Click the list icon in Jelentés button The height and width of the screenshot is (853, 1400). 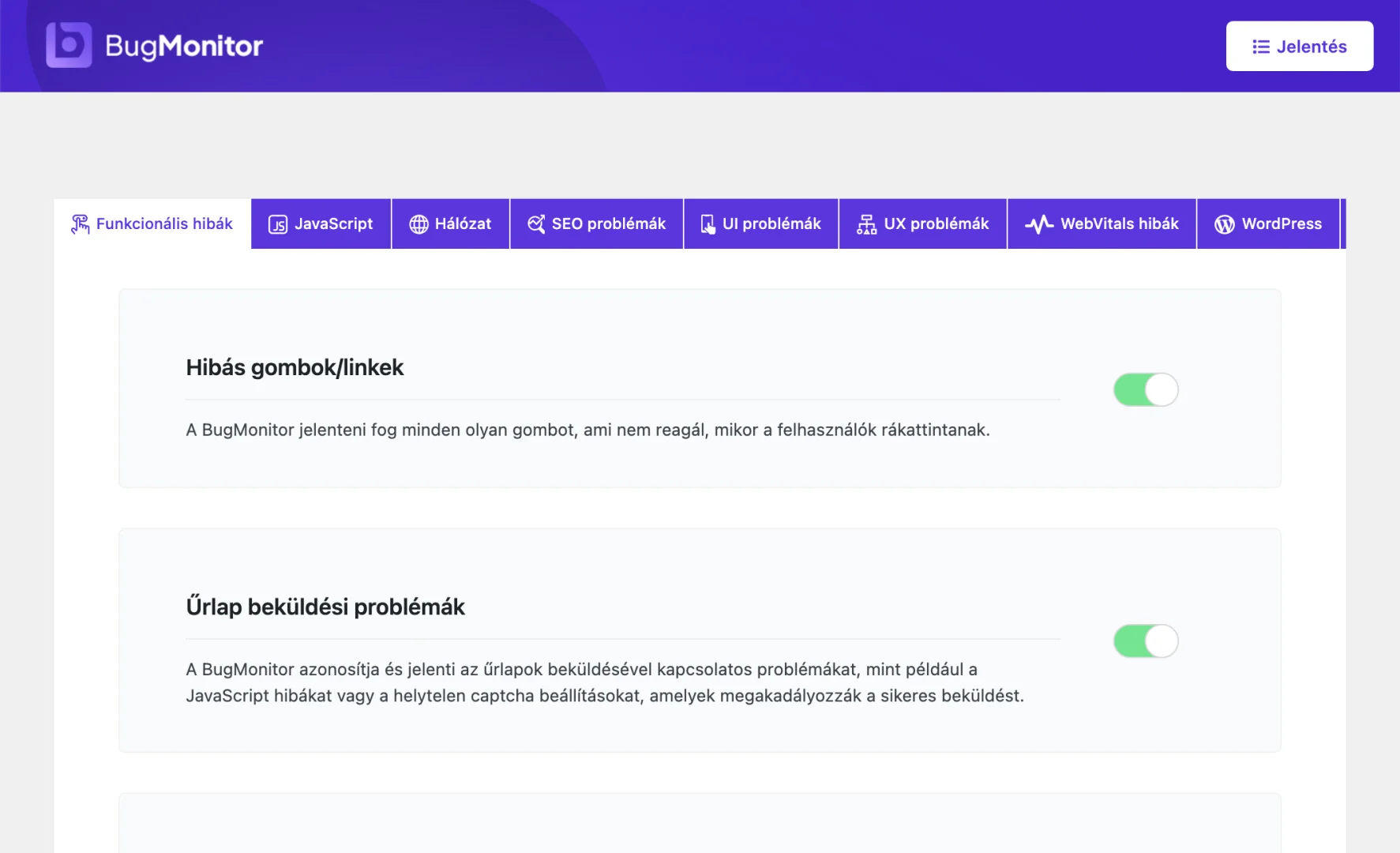1261,47
